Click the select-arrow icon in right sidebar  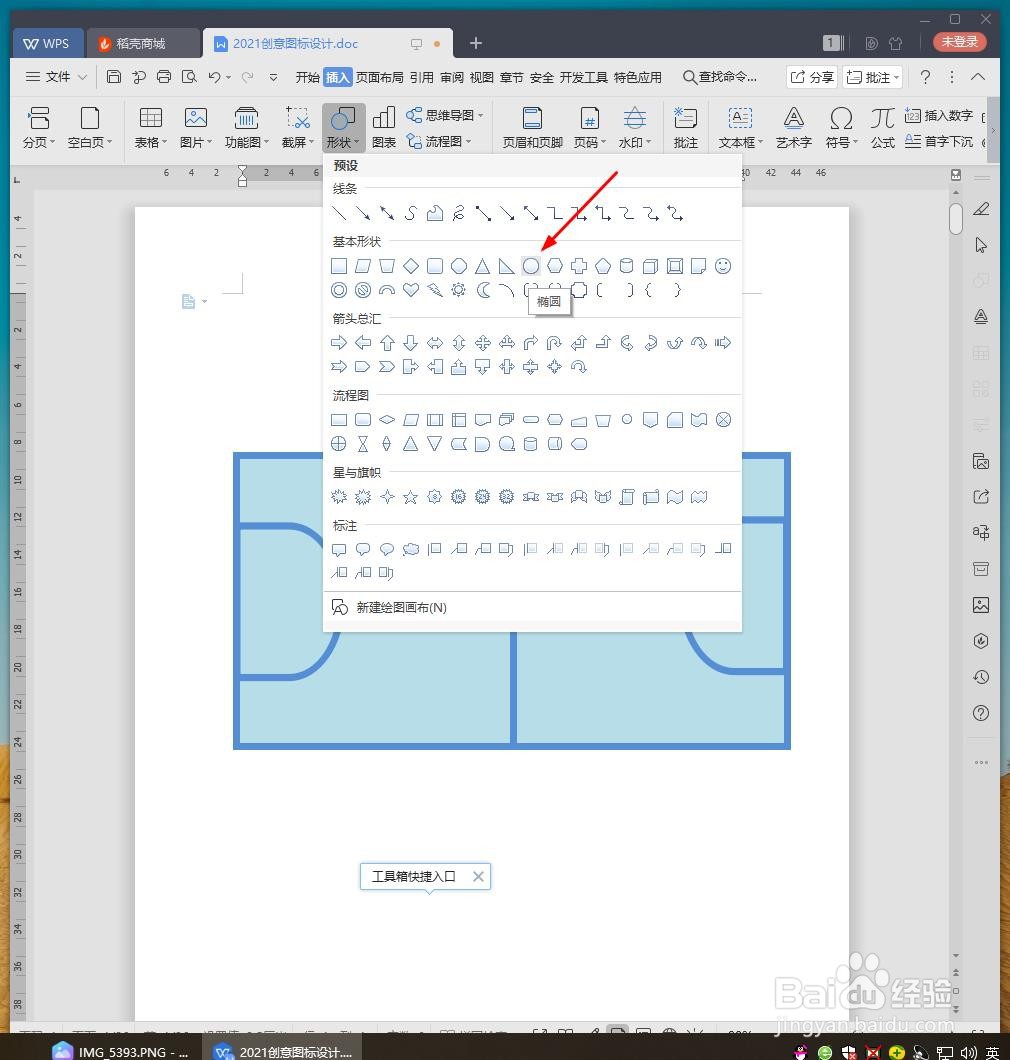pyautogui.click(x=981, y=245)
